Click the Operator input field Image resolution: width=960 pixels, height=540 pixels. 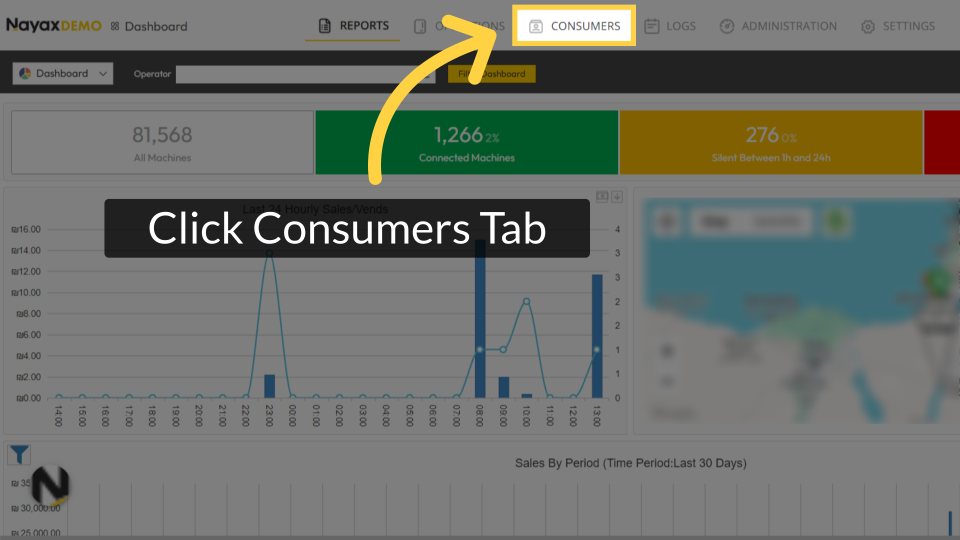(x=305, y=74)
